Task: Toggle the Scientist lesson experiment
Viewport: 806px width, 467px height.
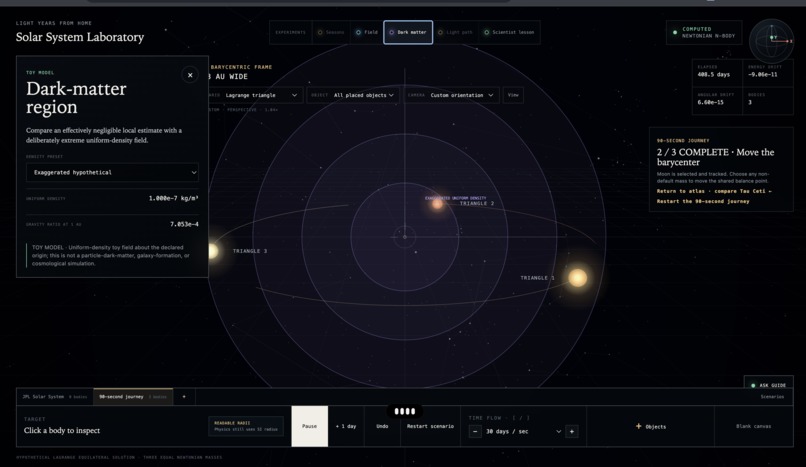Action: (509, 32)
